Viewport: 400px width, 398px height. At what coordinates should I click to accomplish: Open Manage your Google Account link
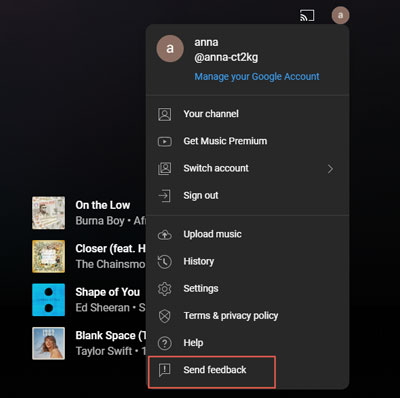[x=257, y=77]
